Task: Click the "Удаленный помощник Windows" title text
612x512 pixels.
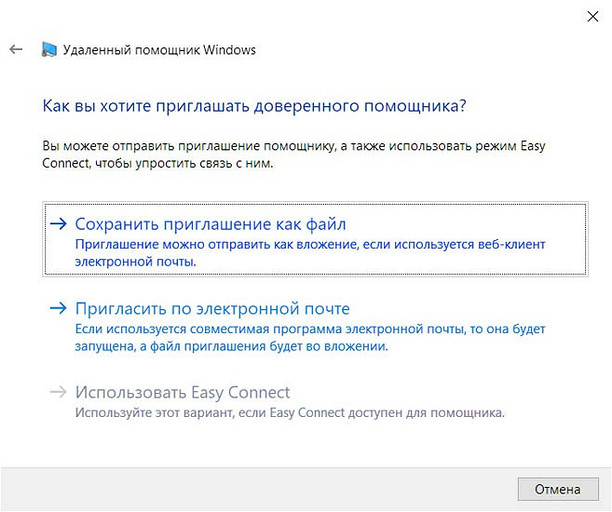Action: (x=159, y=49)
